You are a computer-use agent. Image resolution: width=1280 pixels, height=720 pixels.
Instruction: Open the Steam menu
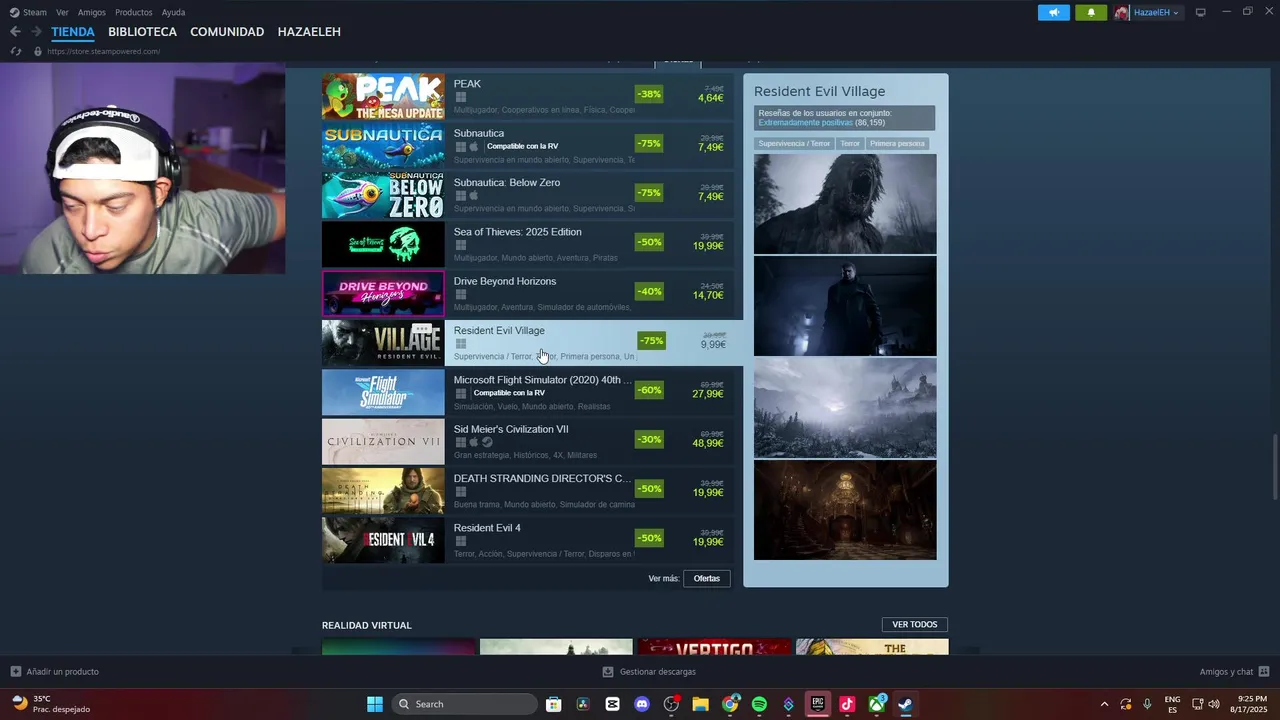[x=28, y=12]
